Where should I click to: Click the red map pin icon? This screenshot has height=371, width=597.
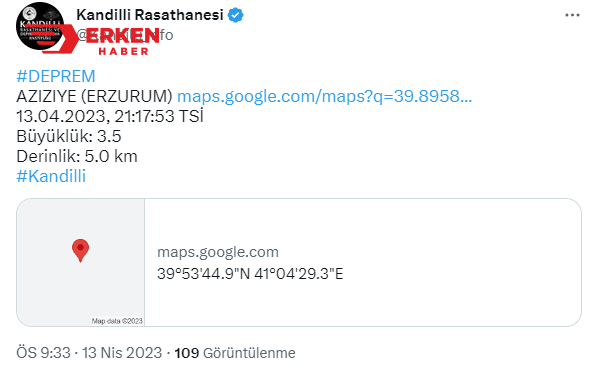coord(80,250)
